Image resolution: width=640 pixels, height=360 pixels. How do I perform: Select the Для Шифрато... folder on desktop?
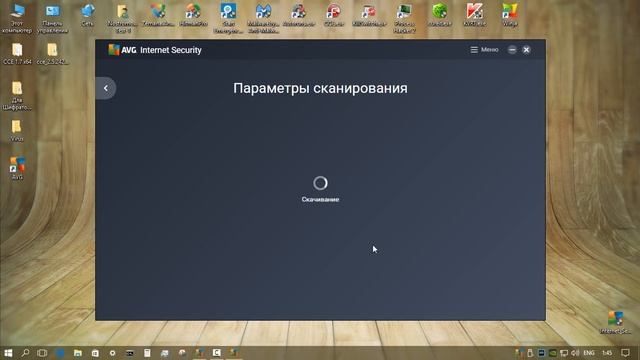(x=17, y=96)
